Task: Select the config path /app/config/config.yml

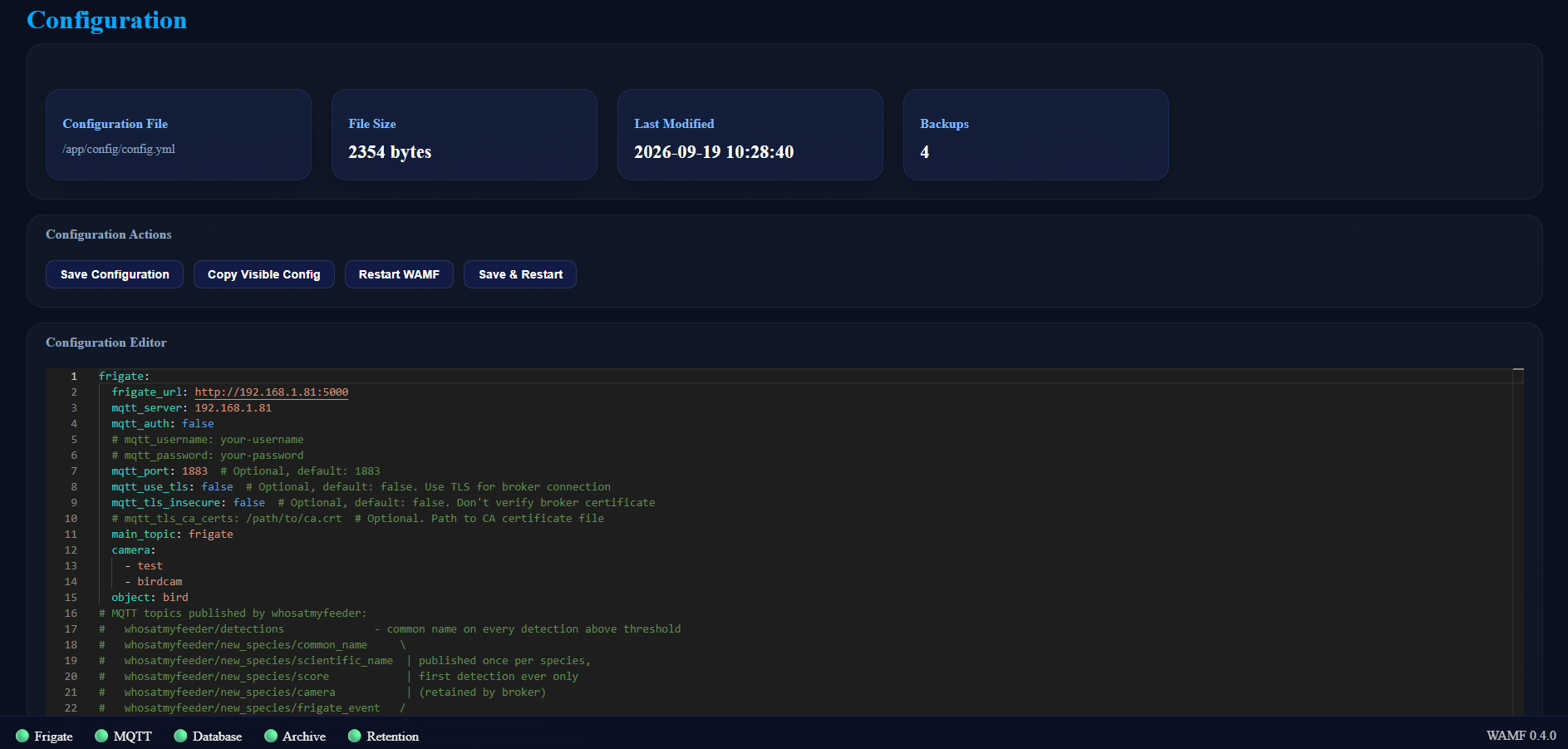Action: pos(119,150)
